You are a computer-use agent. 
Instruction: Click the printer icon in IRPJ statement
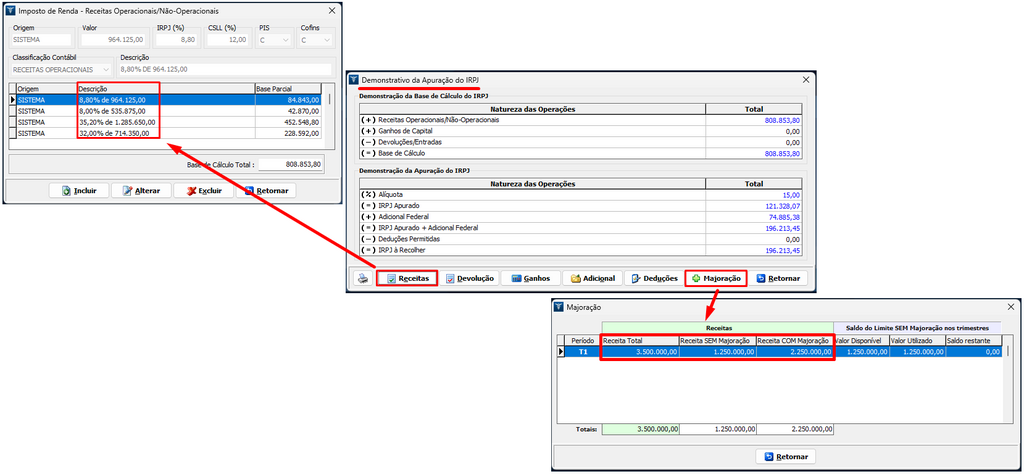point(363,279)
